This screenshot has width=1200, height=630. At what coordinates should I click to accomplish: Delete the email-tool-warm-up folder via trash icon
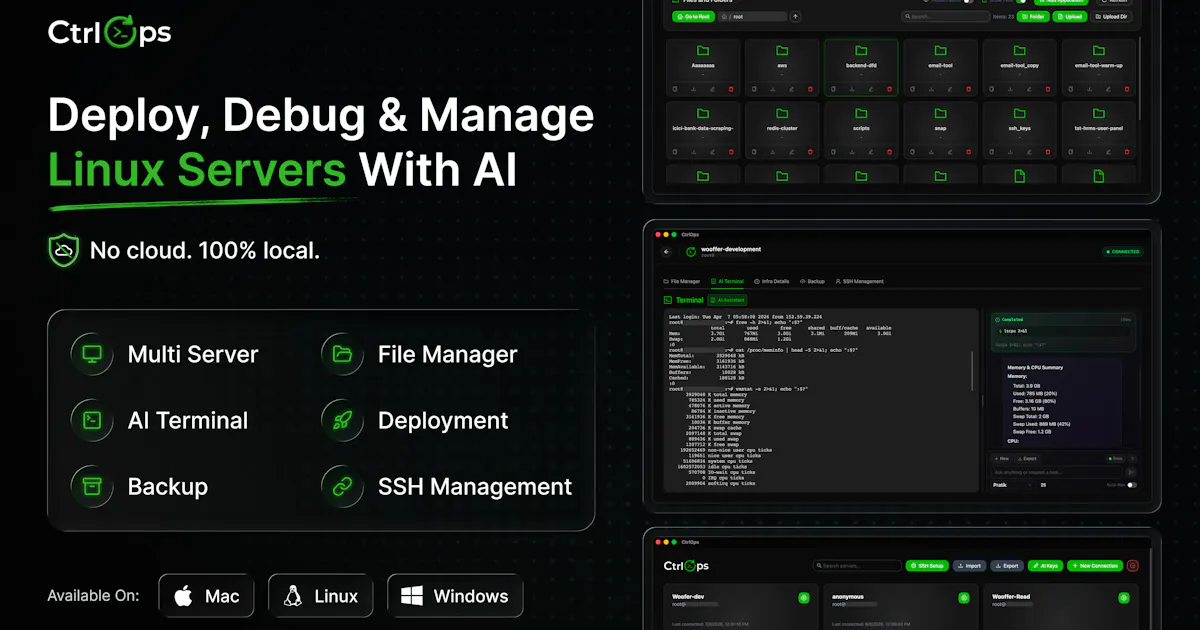(1127, 89)
